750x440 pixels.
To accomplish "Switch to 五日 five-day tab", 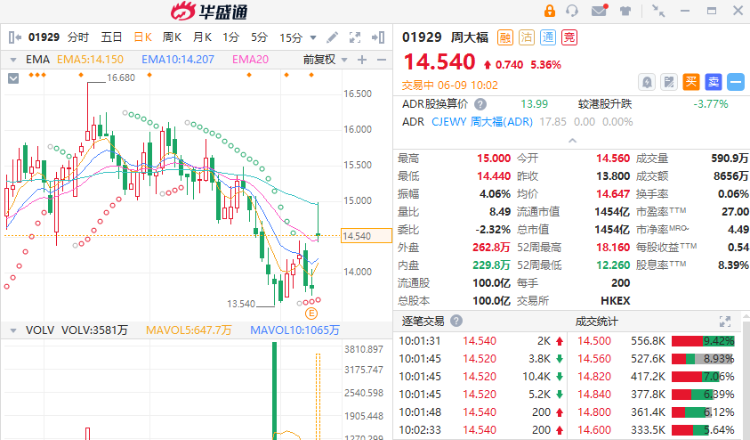I will [x=111, y=37].
